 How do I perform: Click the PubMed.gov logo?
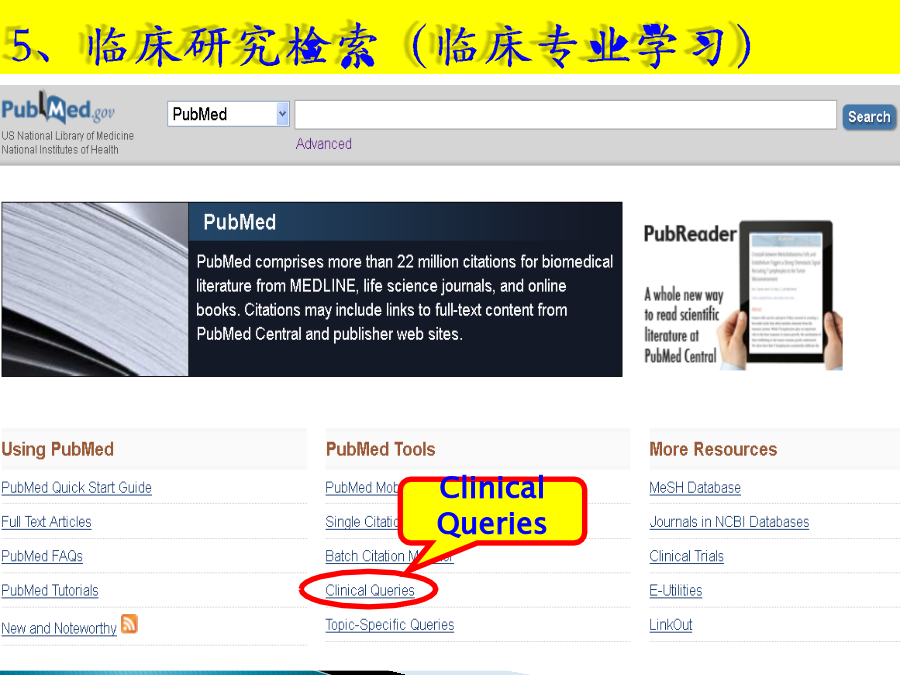(58, 108)
